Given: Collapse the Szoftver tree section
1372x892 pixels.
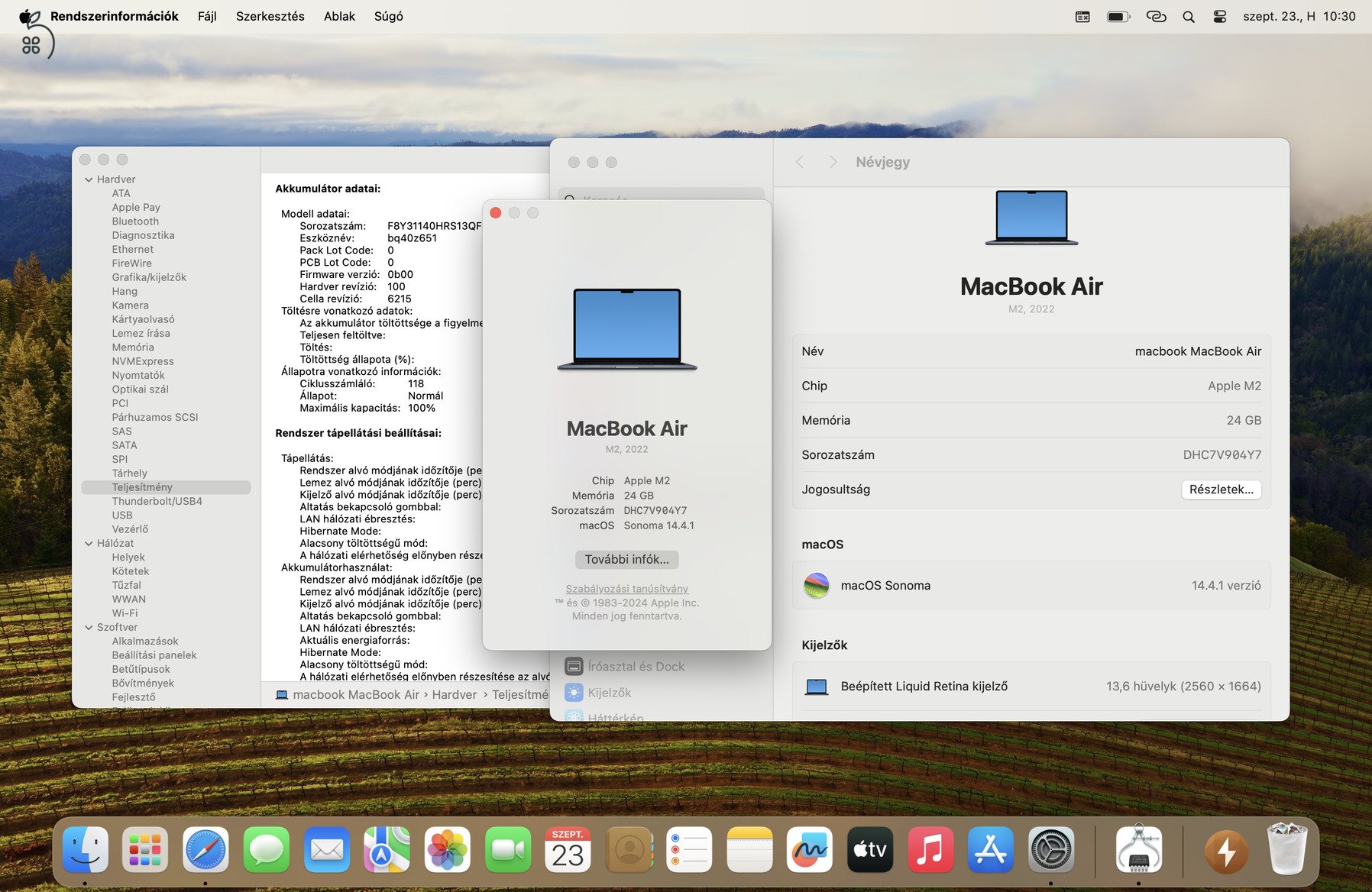Looking at the screenshot, I should 89,628.
